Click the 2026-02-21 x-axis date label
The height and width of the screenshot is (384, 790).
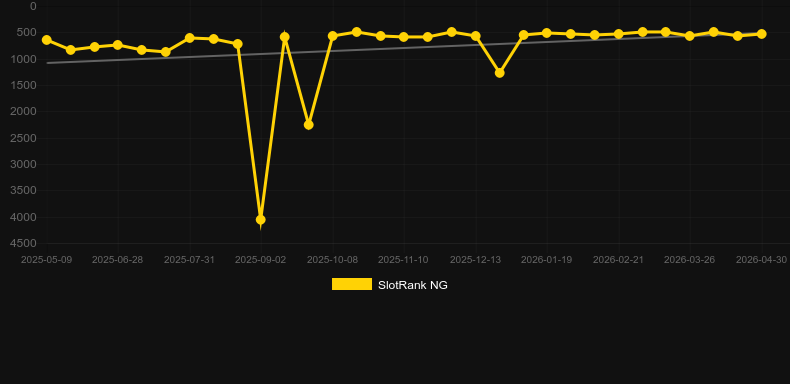[x=618, y=260]
